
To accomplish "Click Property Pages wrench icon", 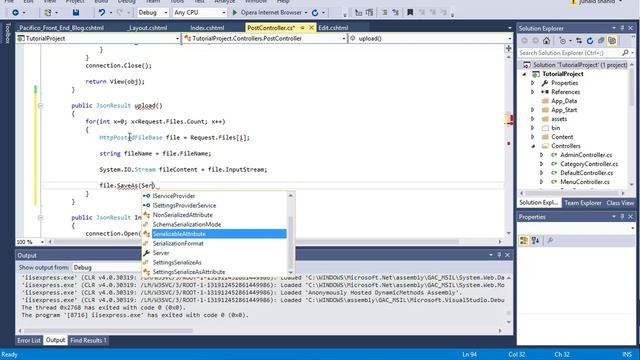I will (x=551, y=241).
